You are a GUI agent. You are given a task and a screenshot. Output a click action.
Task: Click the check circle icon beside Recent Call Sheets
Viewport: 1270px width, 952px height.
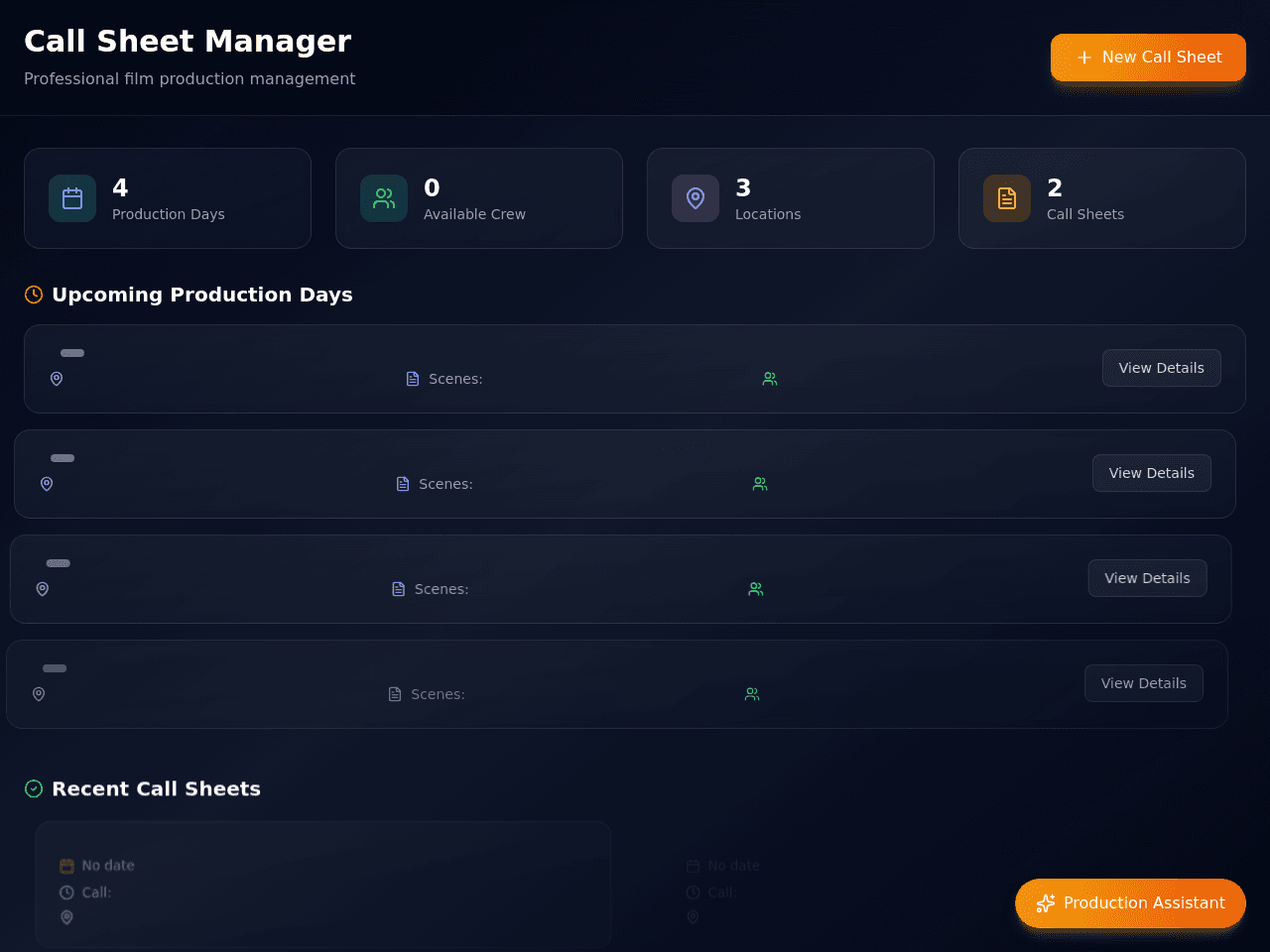click(x=34, y=788)
